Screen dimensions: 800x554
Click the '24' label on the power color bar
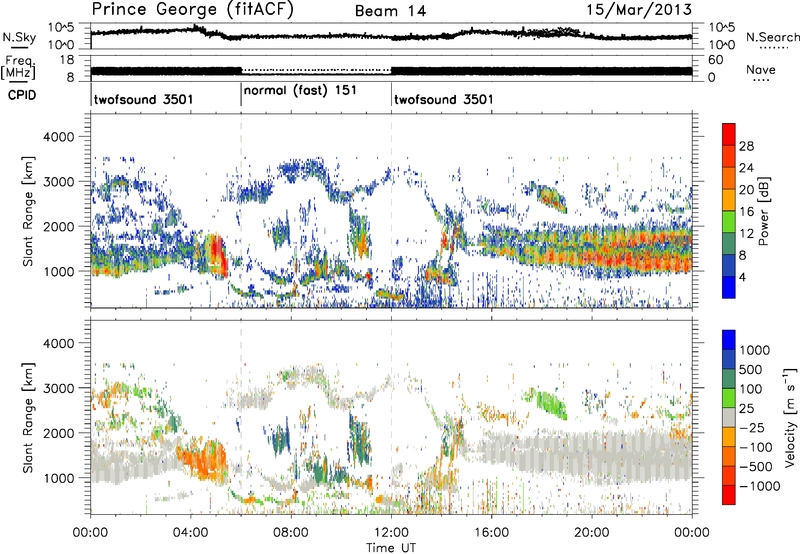[x=746, y=168]
